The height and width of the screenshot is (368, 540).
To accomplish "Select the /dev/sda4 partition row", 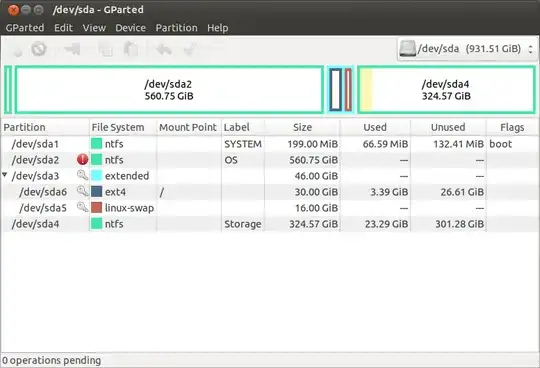I will point(270,224).
